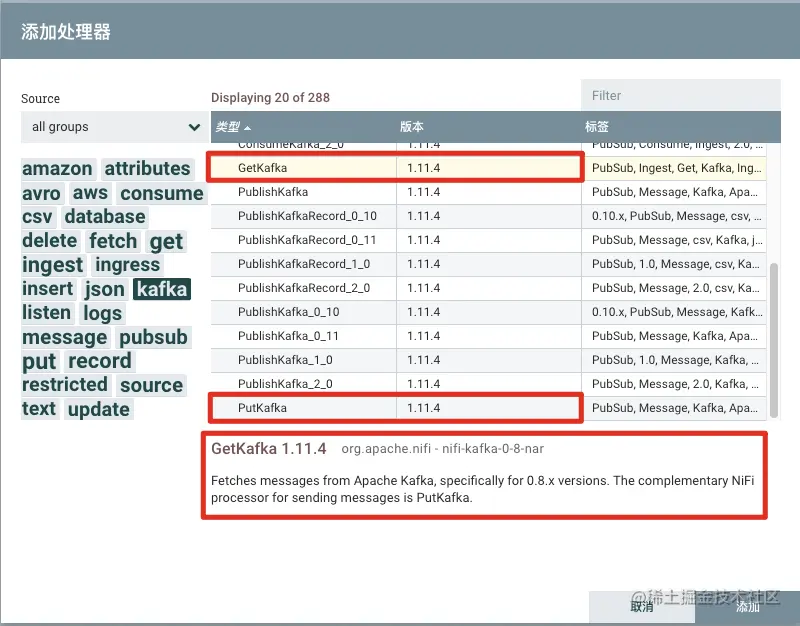Select the json tag

point(105,289)
